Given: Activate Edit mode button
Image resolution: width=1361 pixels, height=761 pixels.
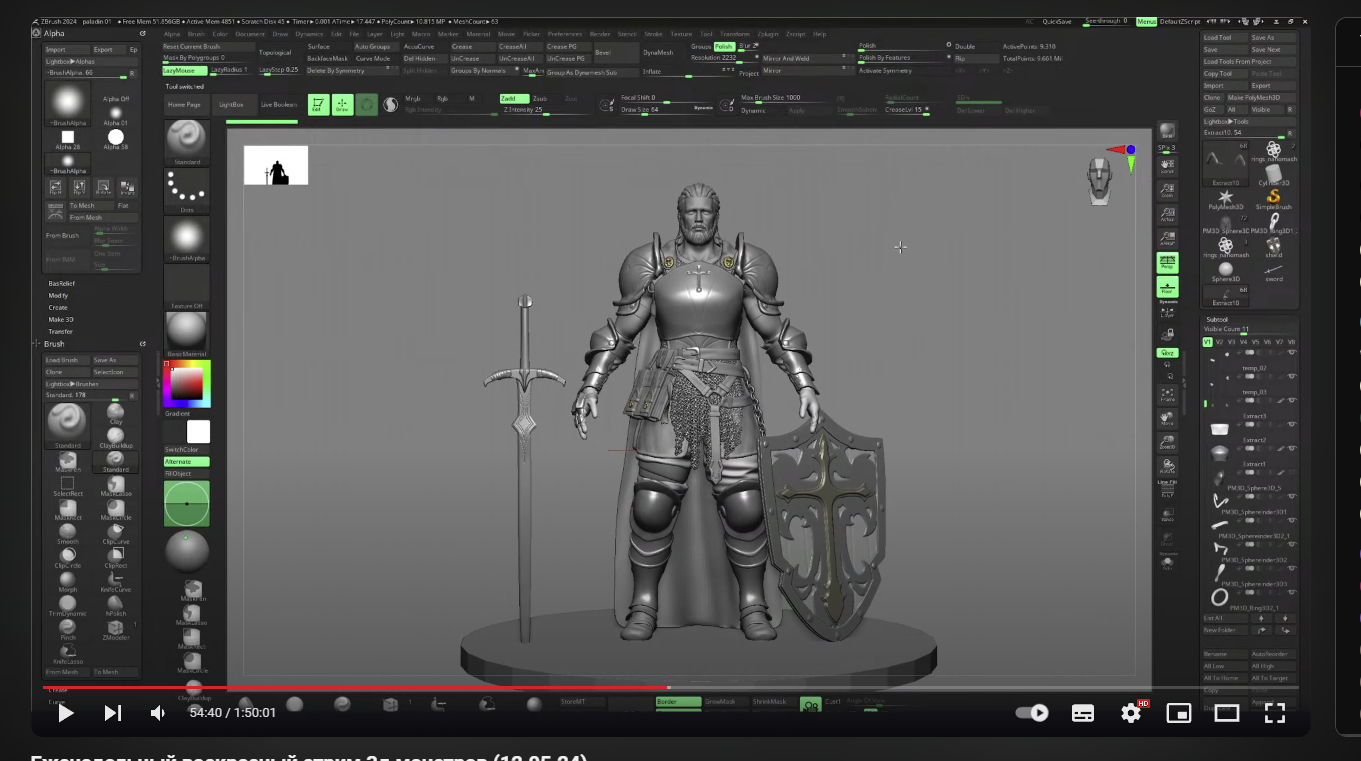Looking at the screenshot, I should point(318,104).
